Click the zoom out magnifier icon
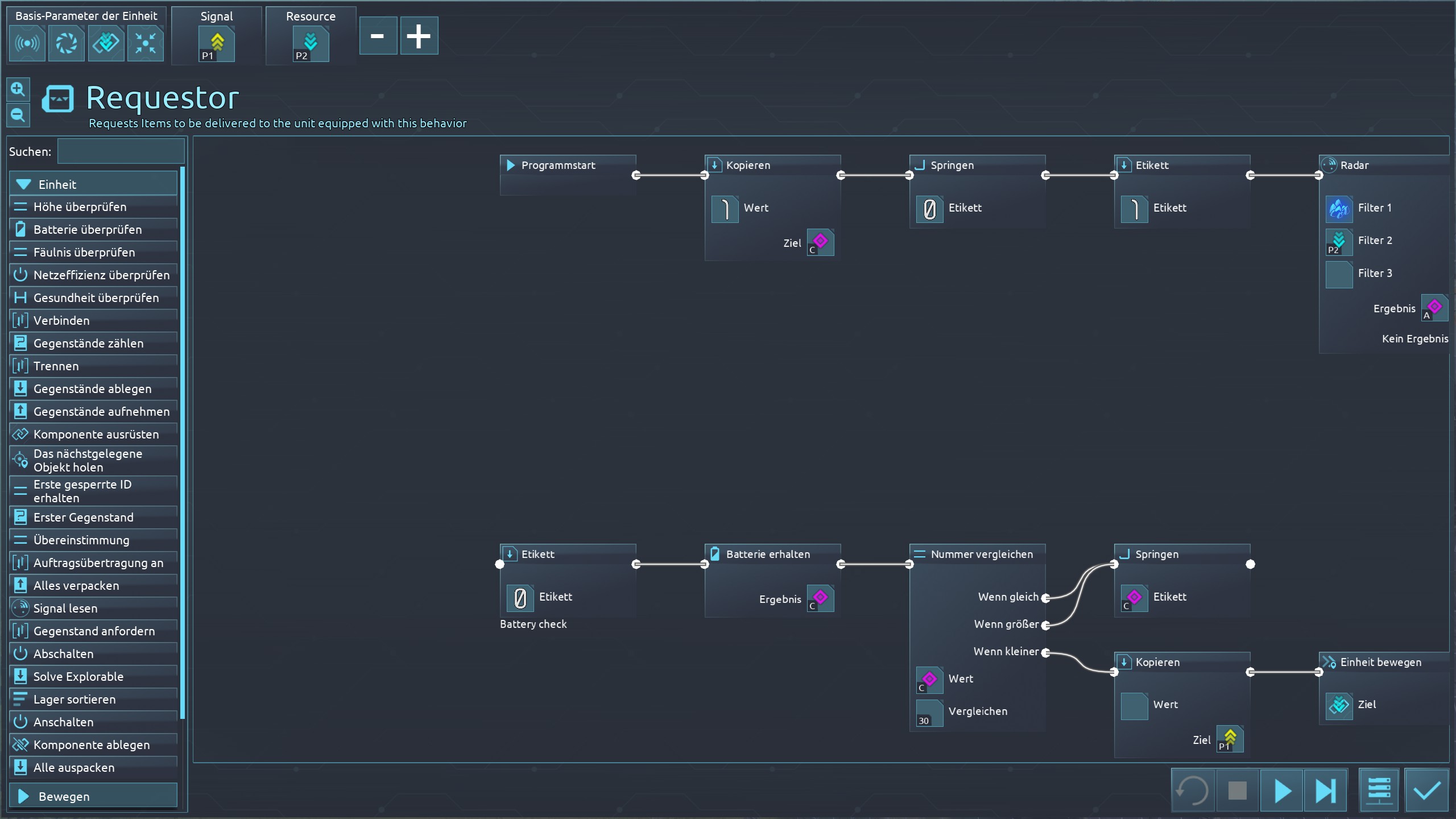1456x819 pixels. pos(18,115)
